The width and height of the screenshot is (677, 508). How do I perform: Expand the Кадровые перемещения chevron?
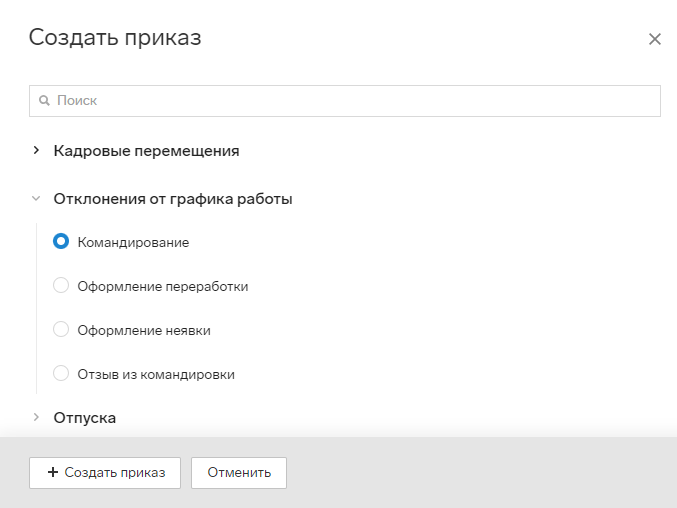(x=36, y=150)
